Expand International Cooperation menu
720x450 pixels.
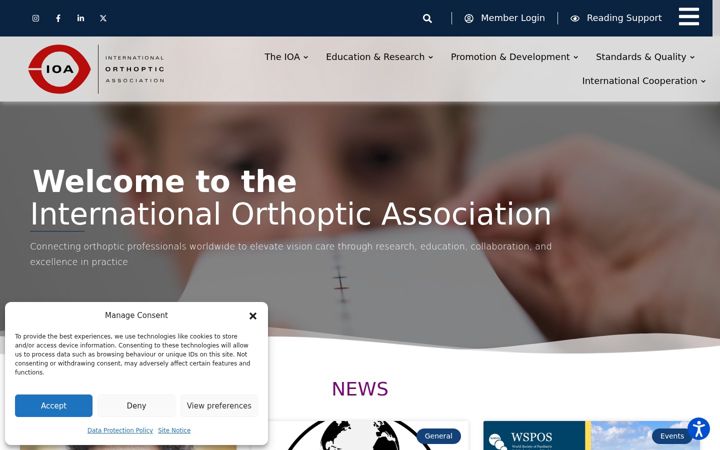(644, 81)
